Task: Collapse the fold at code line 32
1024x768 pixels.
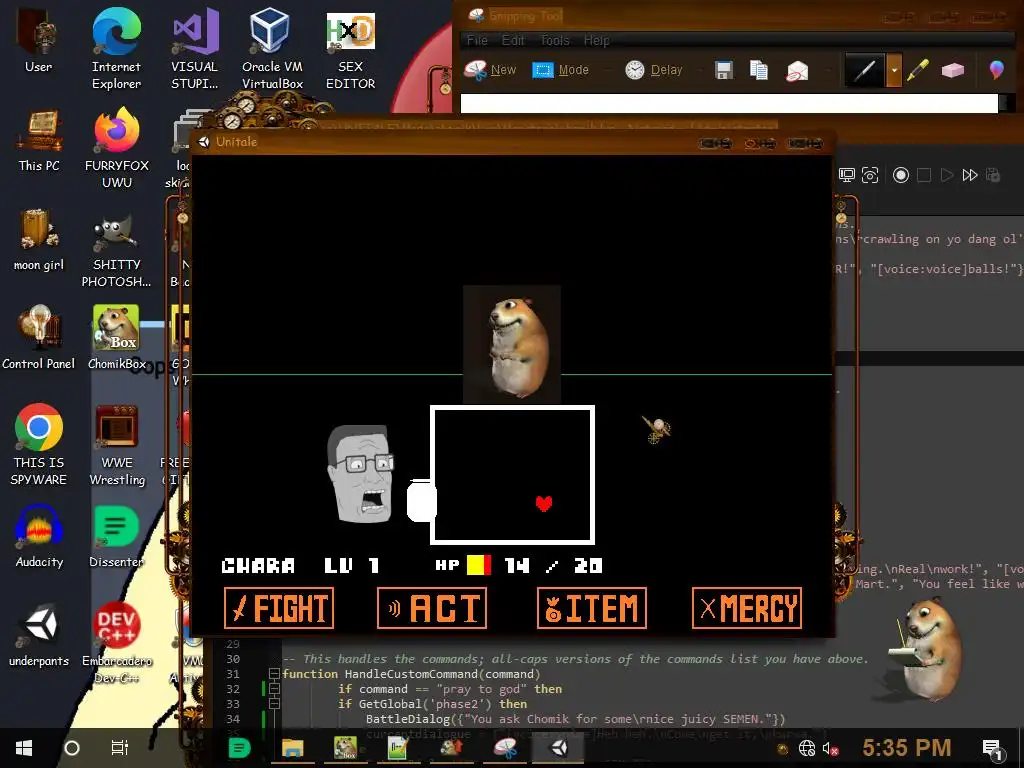Action: 274,689
